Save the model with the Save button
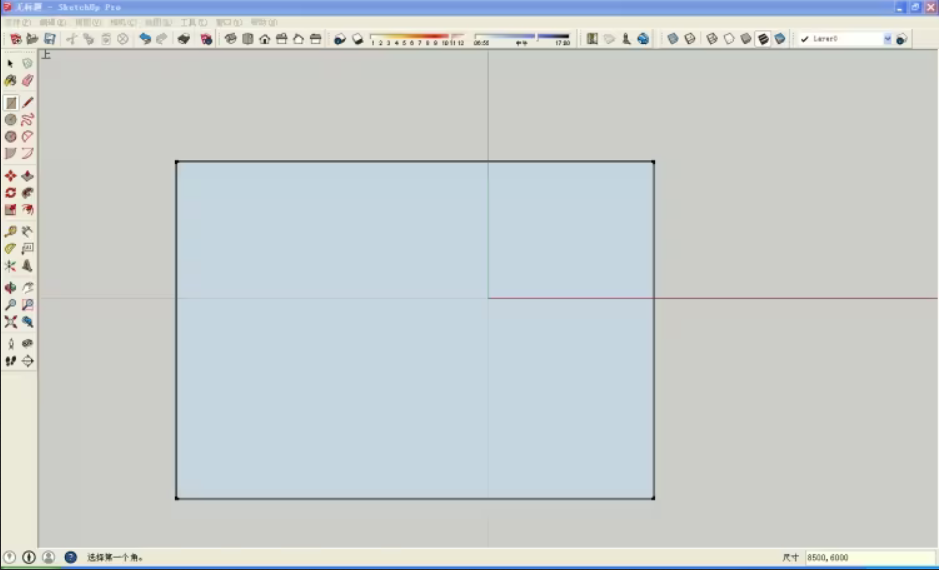Screen dimensions: 939x570 (x=49, y=39)
